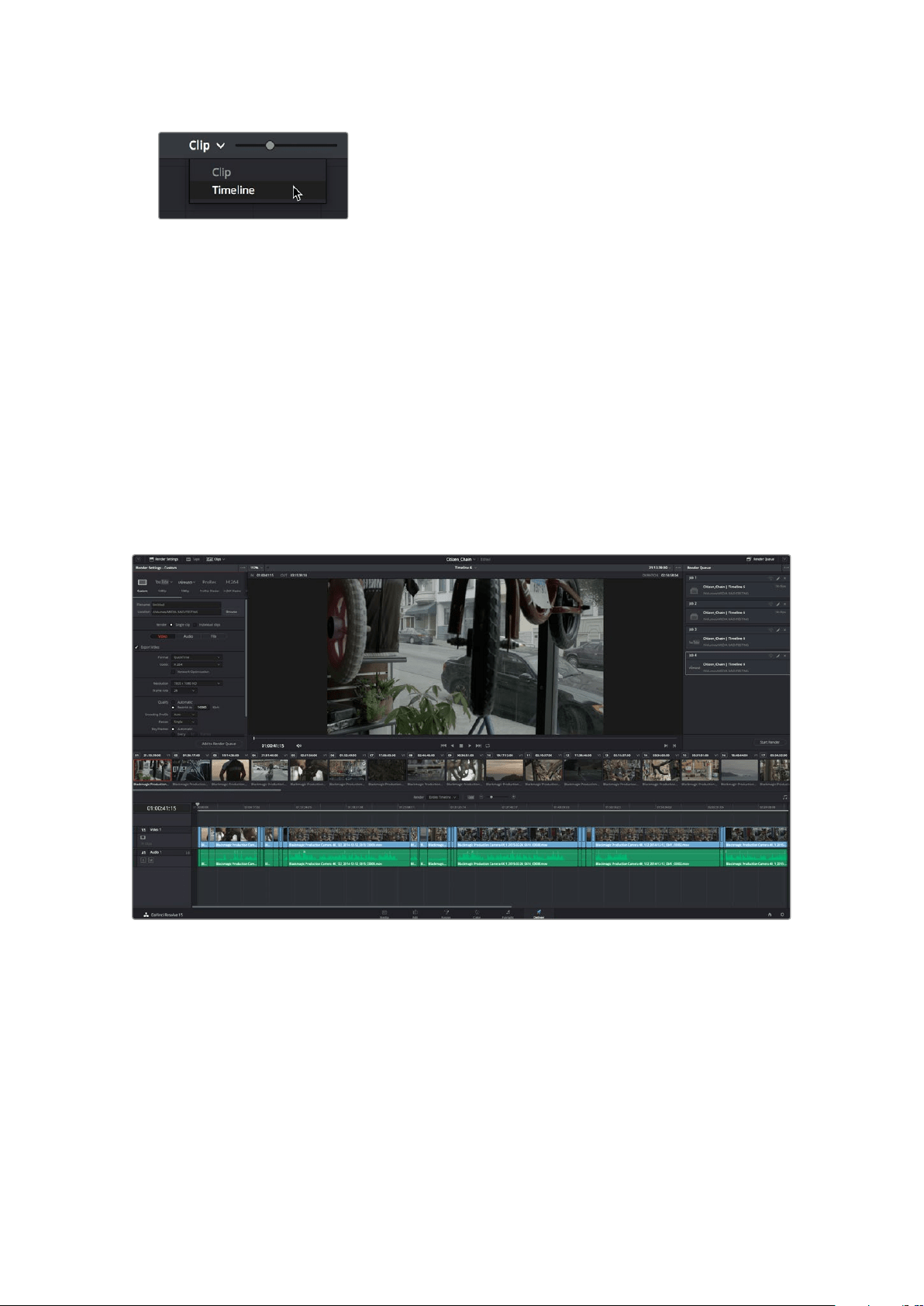Click the Start Render button
This screenshot has height=1306, width=924.
[x=770, y=742]
